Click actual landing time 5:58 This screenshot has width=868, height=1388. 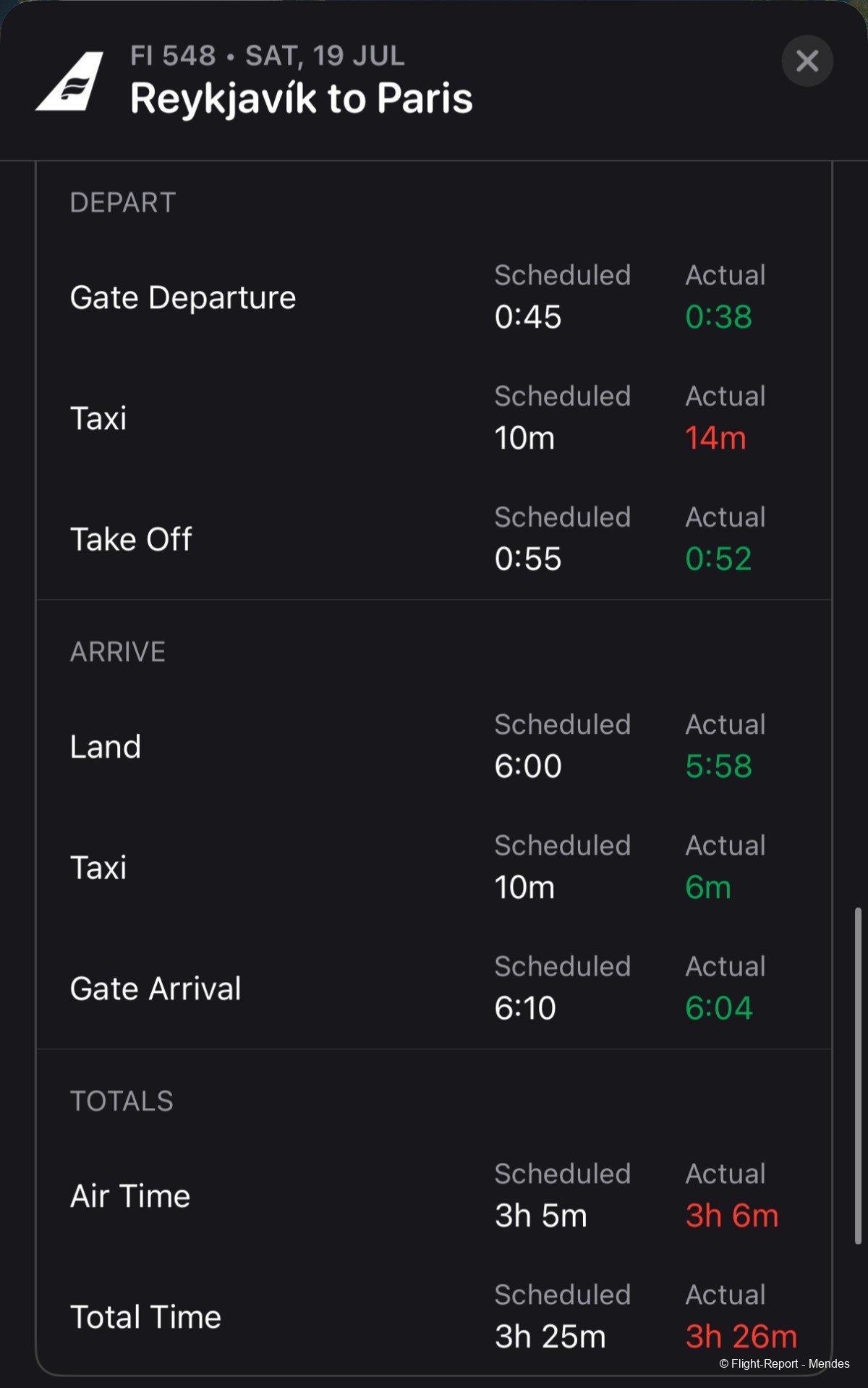coord(718,766)
